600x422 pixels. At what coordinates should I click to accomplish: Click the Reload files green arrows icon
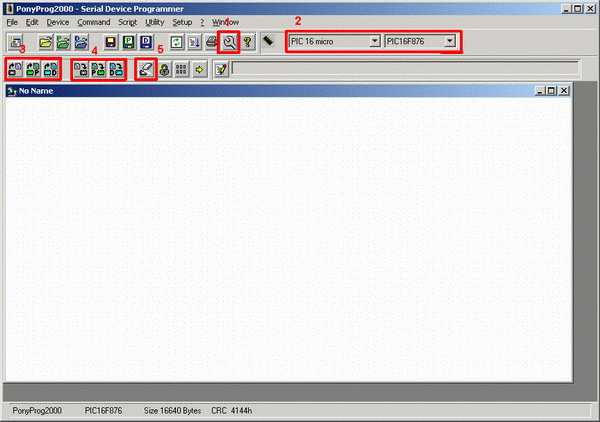click(176, 42)
